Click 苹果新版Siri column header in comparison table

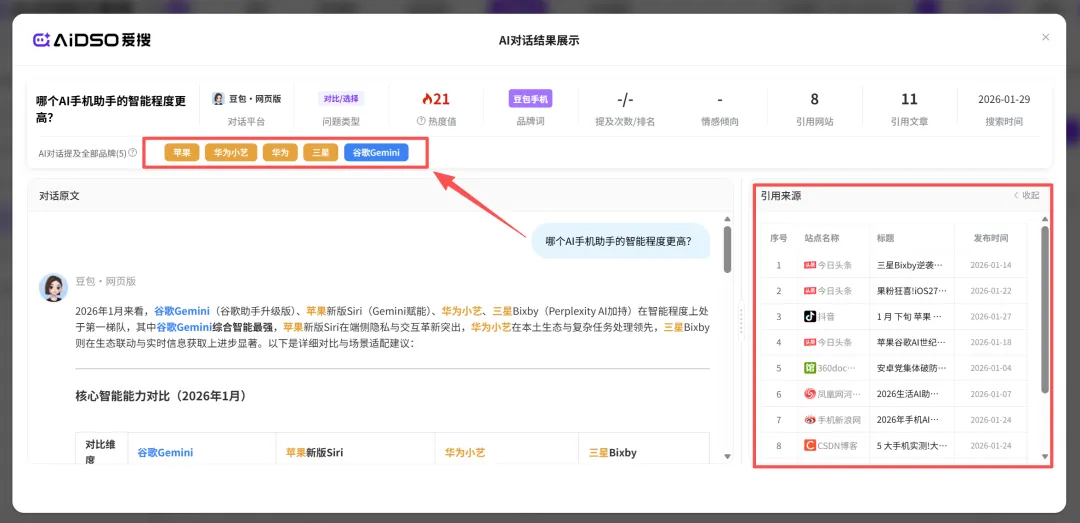[x=314, y=453]
